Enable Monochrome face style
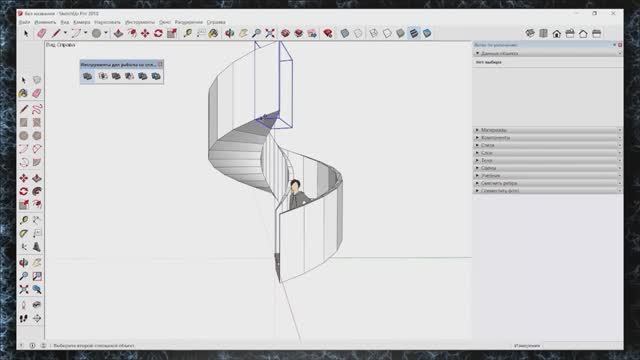Viewport: 640px width, 360px height. click(x=427, y=33)
